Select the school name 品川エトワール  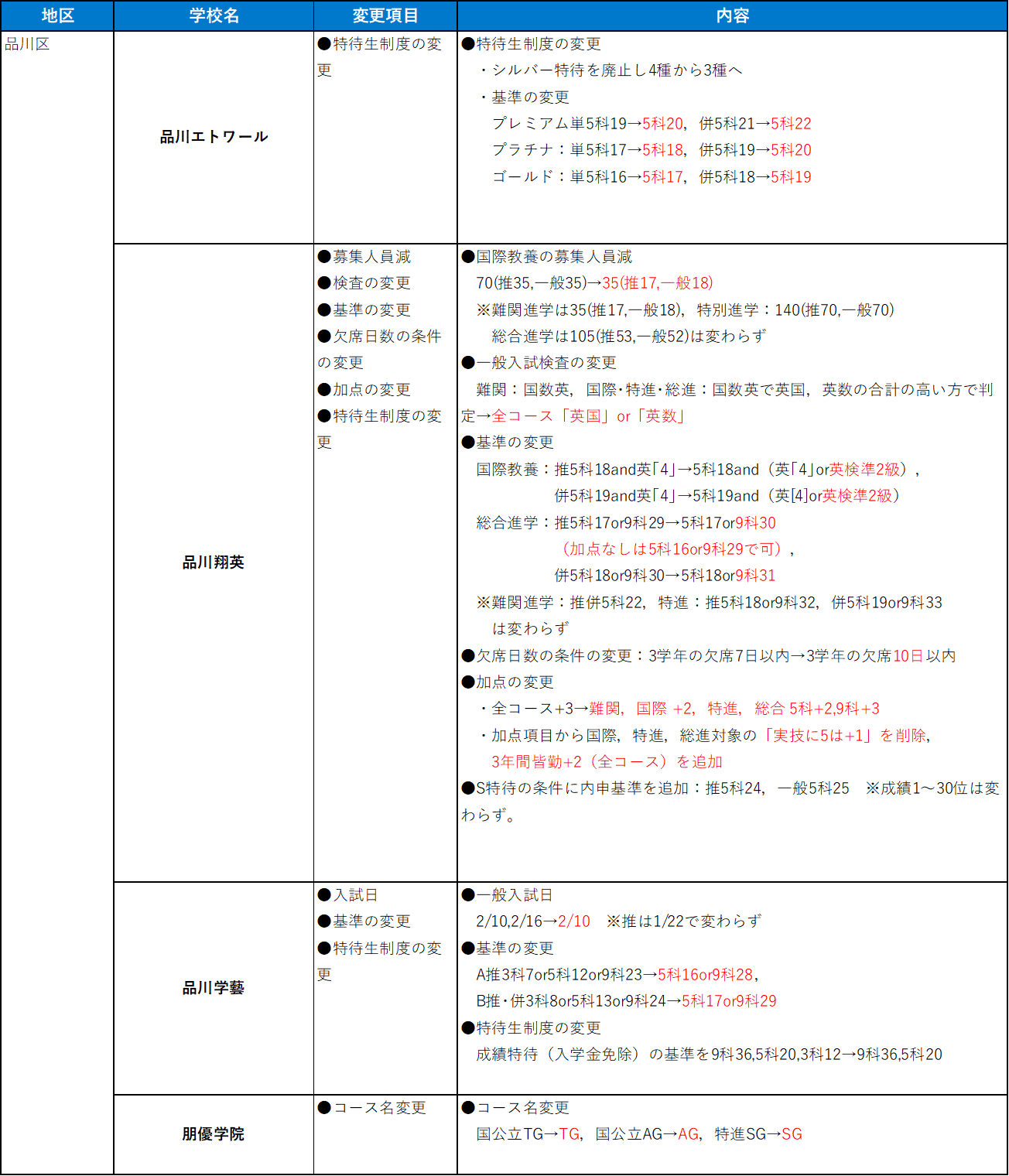point(214,137)
